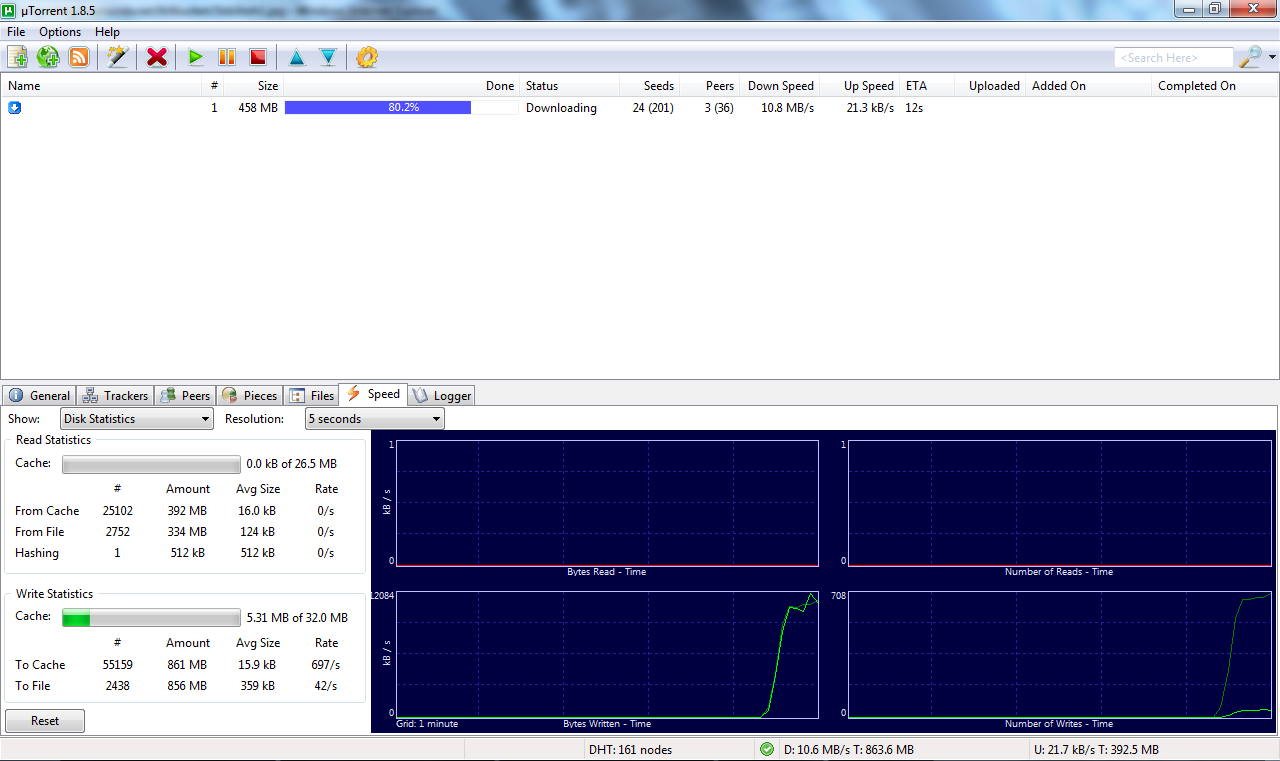
Task: Sort by the Completed On column header
Action: [1215, 86]
